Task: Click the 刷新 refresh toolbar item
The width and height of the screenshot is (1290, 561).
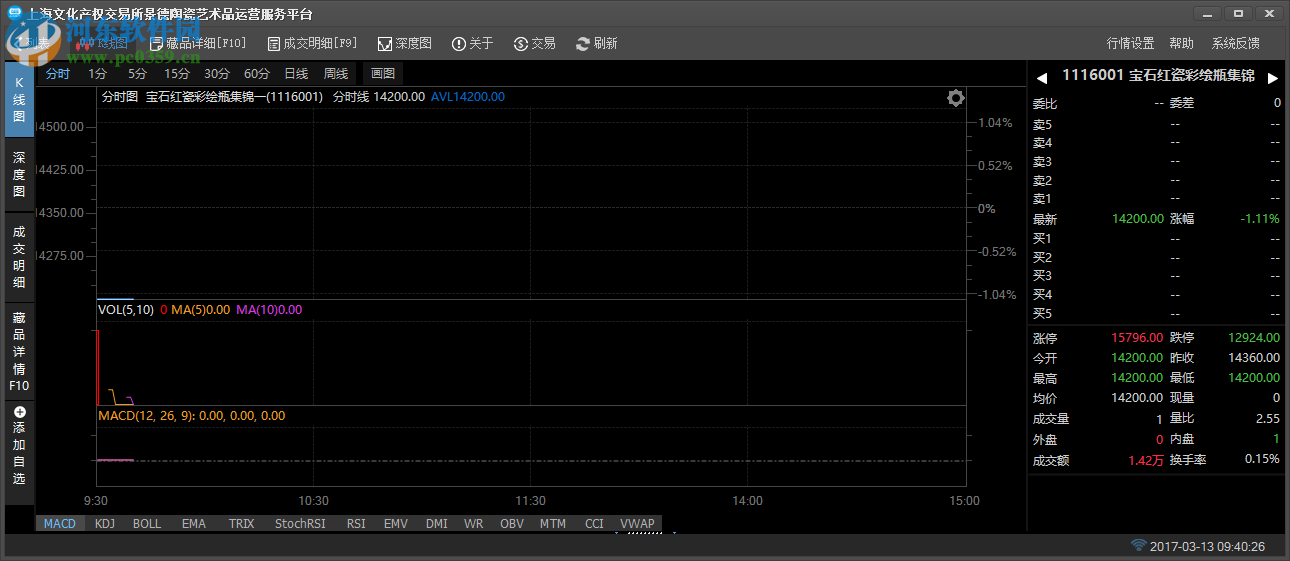Action: coord(596,44)
